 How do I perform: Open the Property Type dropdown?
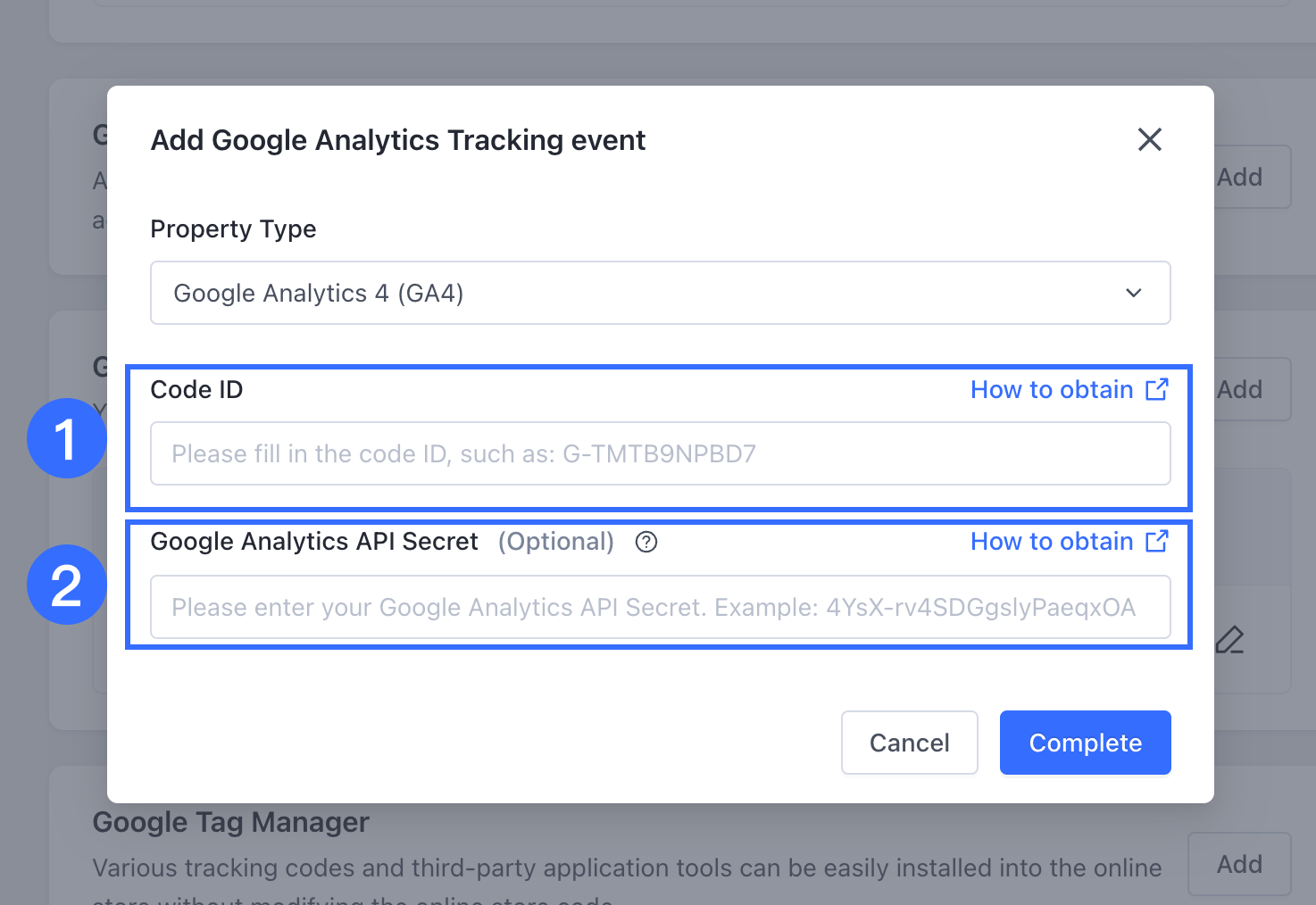pos(659,293)
